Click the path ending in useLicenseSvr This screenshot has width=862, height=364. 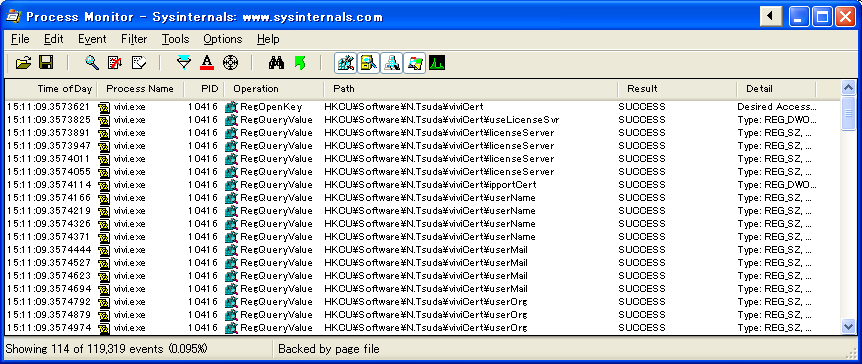click(x=441, y=119)
